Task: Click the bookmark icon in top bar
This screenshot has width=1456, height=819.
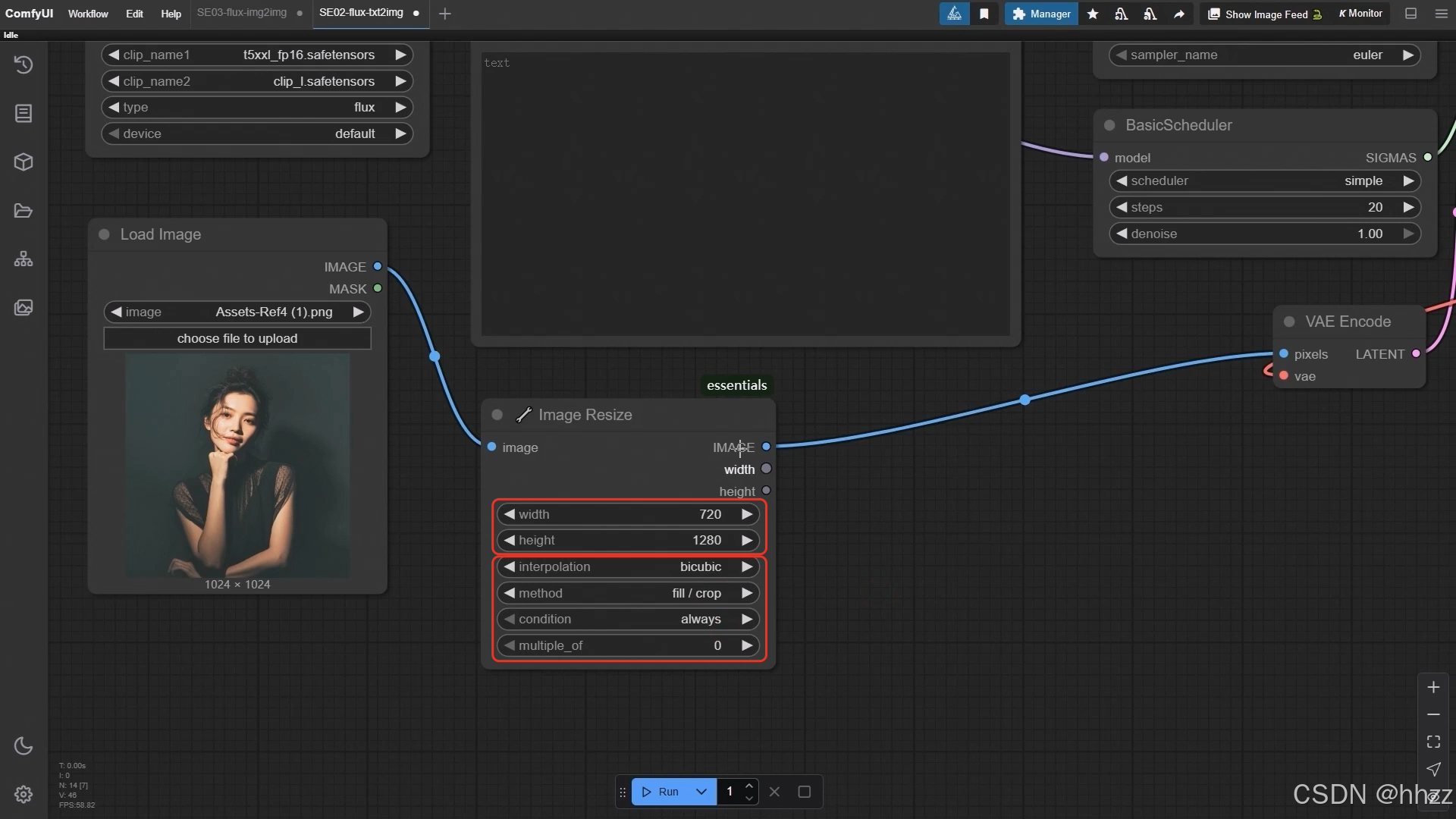Action: click(984, 14)
